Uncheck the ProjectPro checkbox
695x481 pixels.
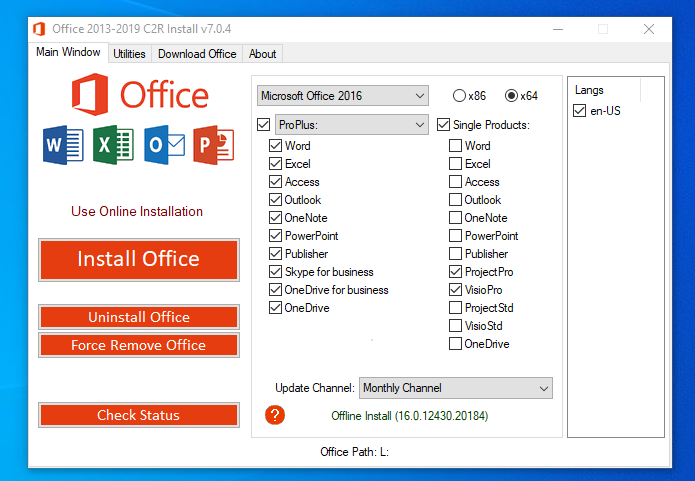455,271
